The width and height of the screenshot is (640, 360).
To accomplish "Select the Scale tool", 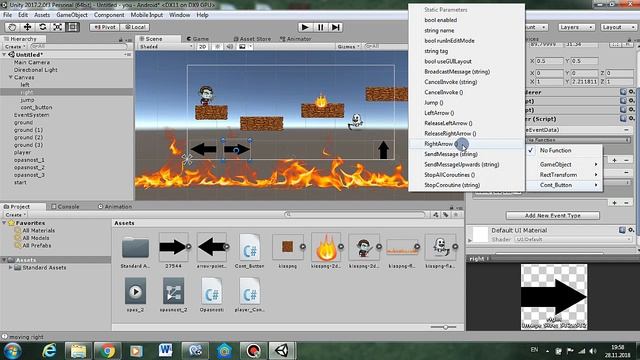I will point(58,27).
